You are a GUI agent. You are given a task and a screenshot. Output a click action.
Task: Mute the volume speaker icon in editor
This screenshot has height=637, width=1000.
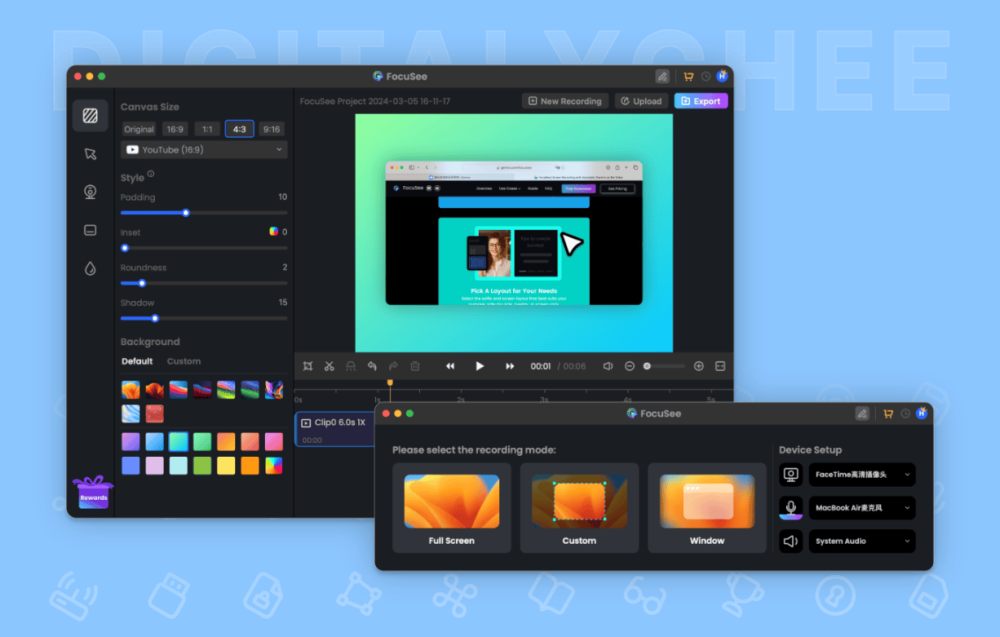[608, 366]
